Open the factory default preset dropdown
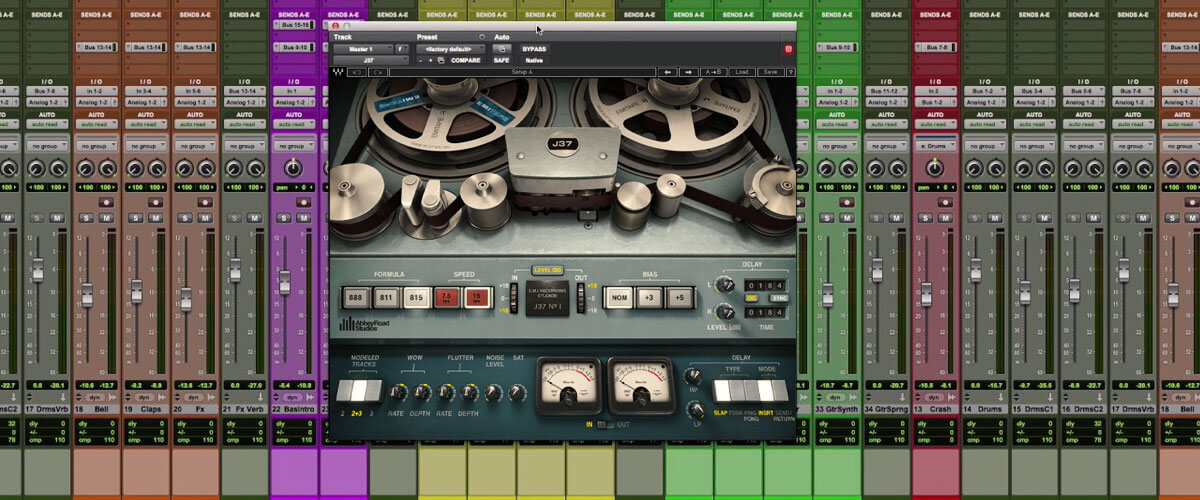 pyautogui.click(x=451, y=49)
